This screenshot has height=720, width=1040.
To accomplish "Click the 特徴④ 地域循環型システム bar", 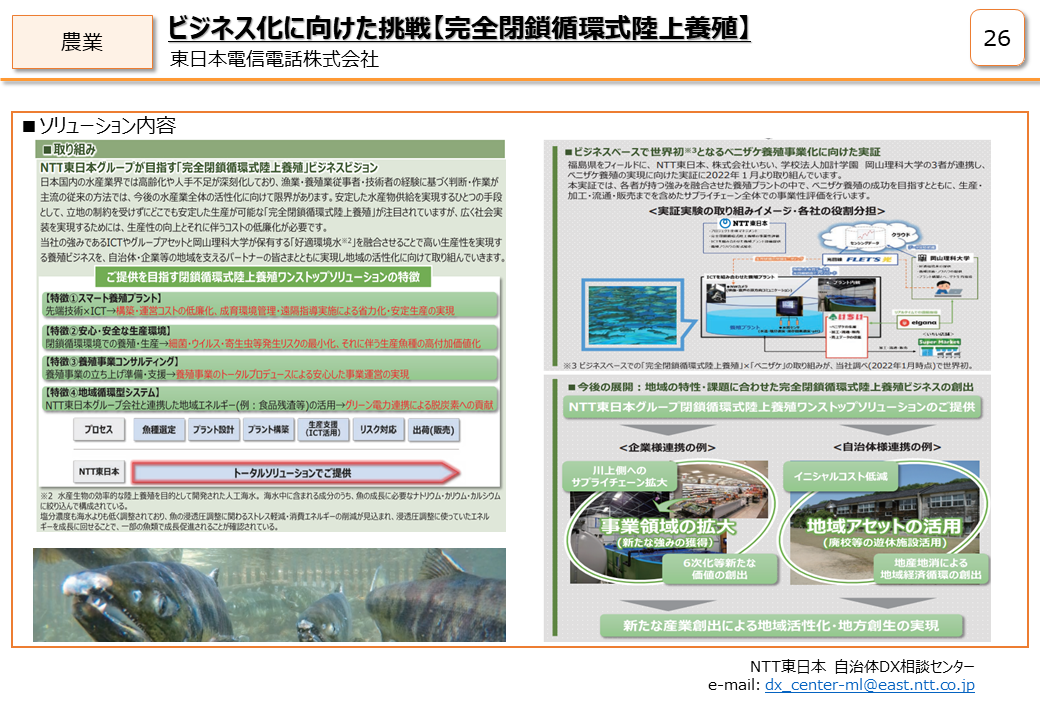I will (x=271, y=400).
